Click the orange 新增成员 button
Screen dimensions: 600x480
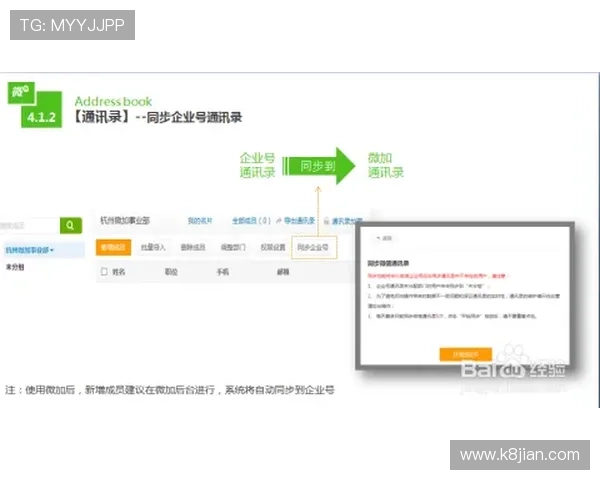[113, 247]
